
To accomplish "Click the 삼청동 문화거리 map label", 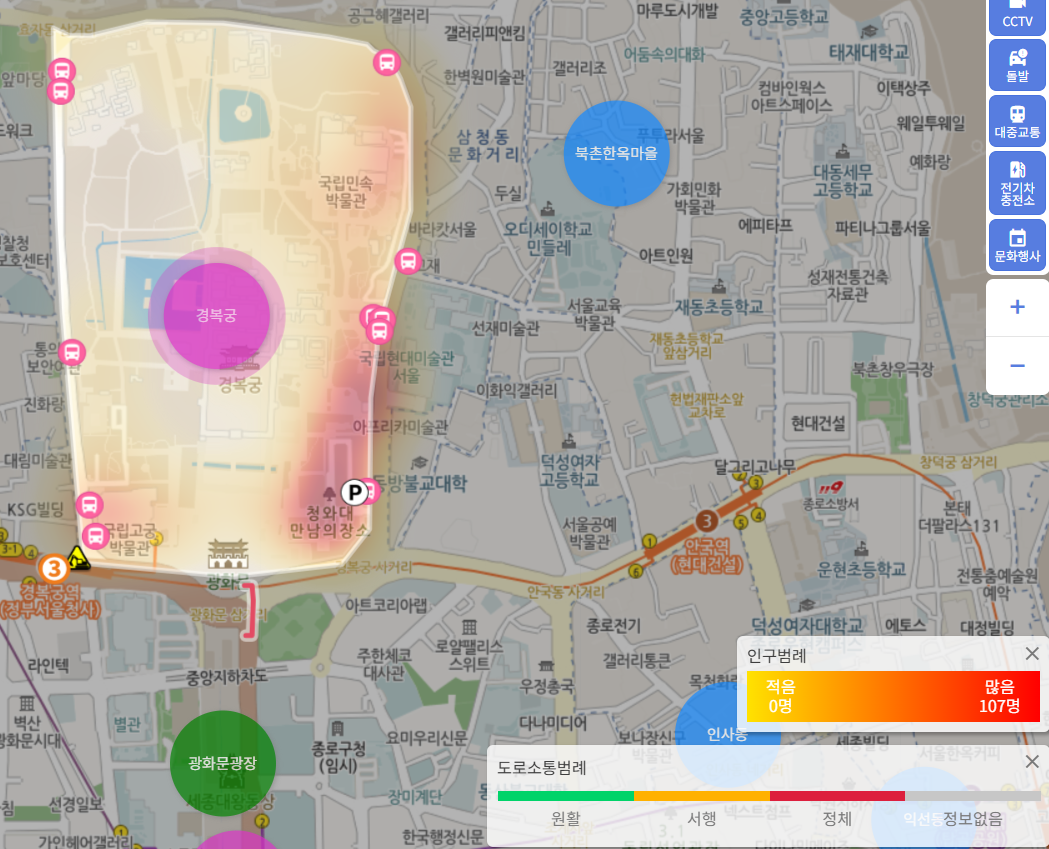I will point(483,146).
